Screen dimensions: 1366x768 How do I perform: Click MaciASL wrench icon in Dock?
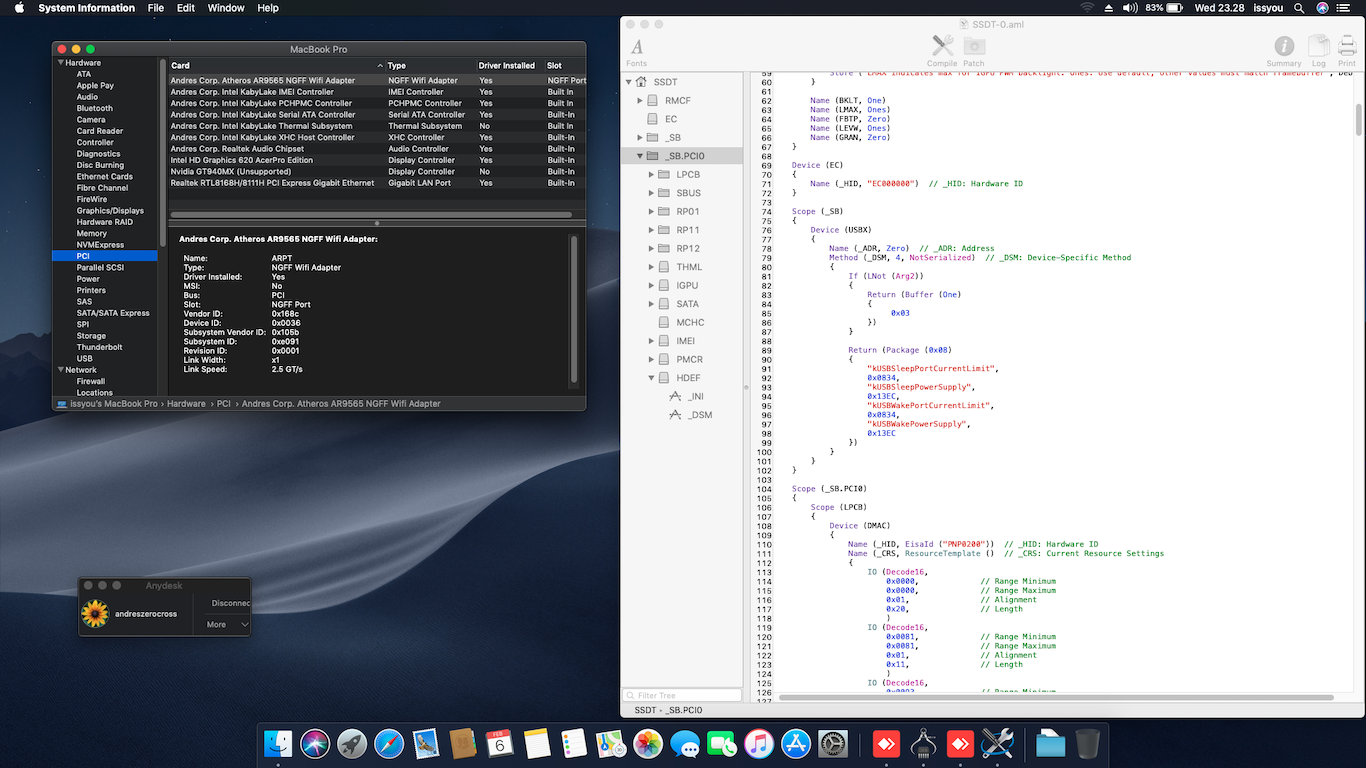[x=997, y=743]
